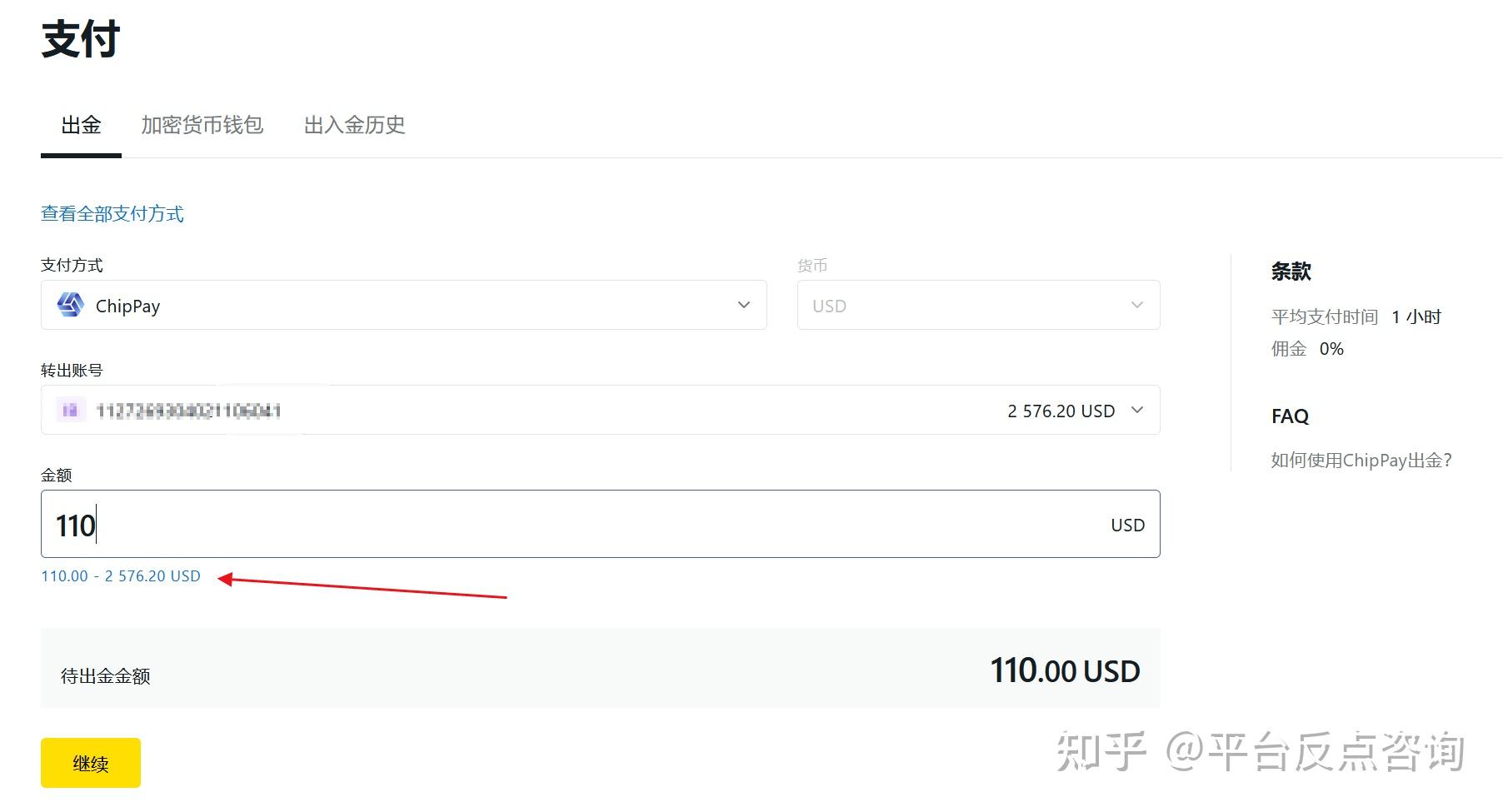The image size is (1503, 812).
Task: Expand the ChipPay payment method dropdown
Action: (403, 306)
